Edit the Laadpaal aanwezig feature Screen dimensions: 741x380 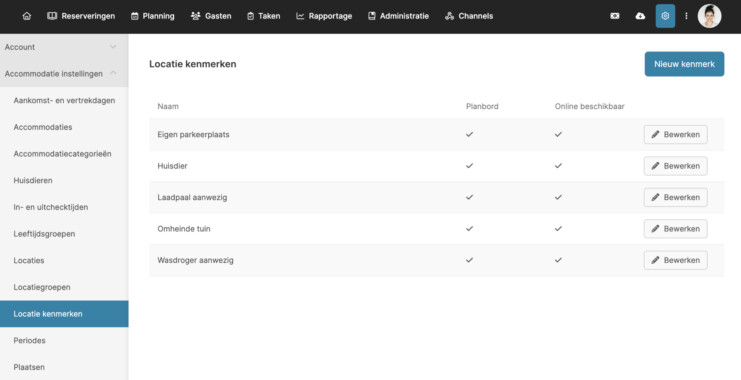(675, 198)
